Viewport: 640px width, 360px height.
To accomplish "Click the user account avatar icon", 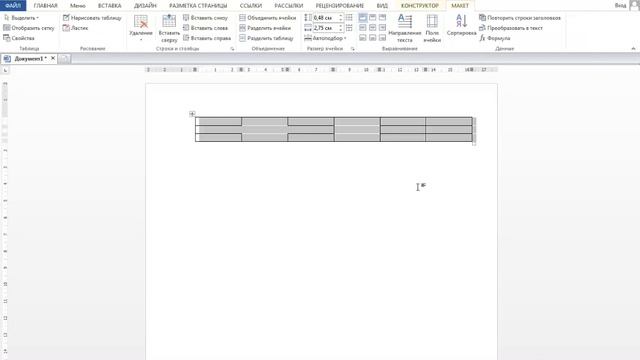I will point(635,5).
